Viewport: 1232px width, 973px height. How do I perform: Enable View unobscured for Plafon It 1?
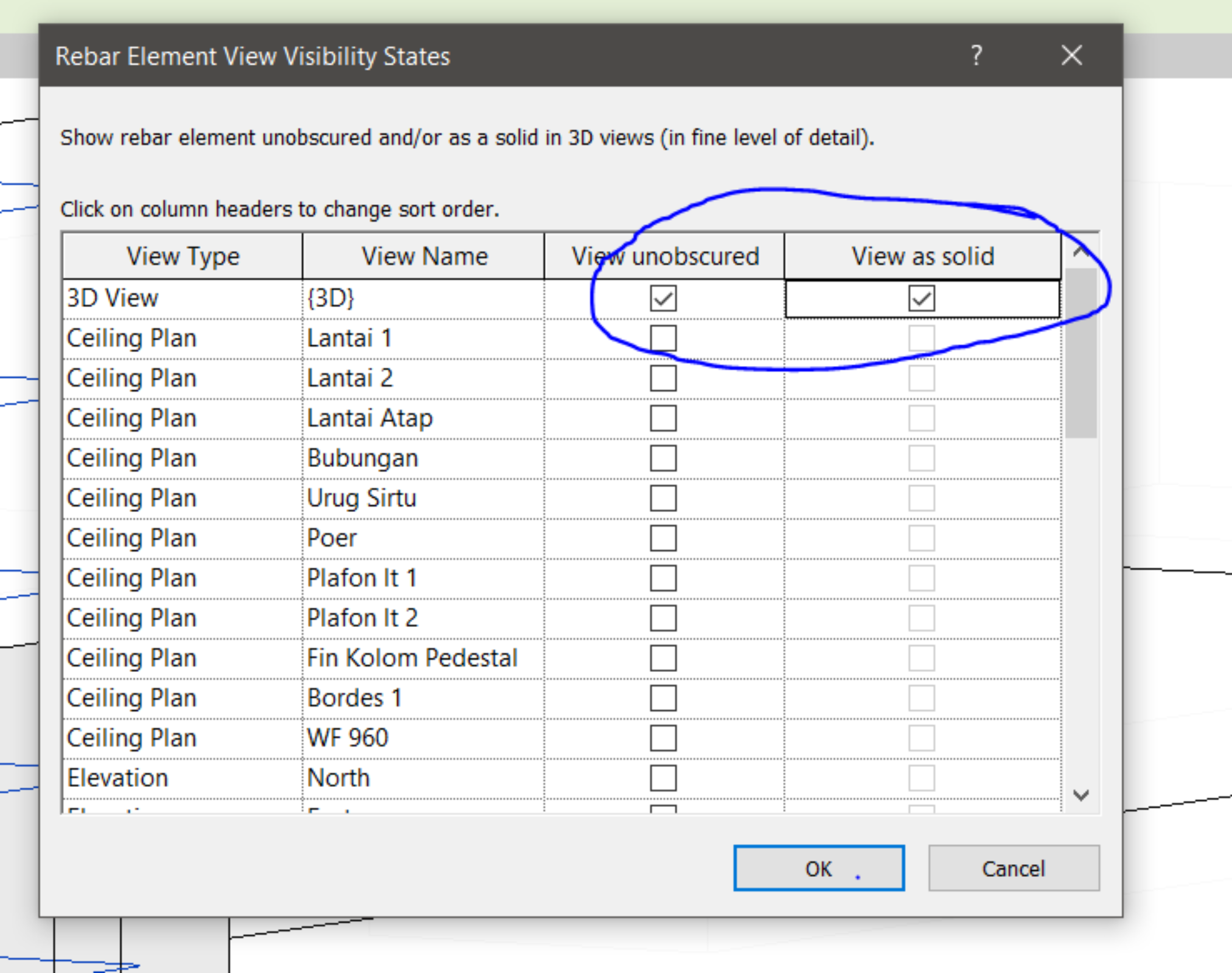(662, 578)
